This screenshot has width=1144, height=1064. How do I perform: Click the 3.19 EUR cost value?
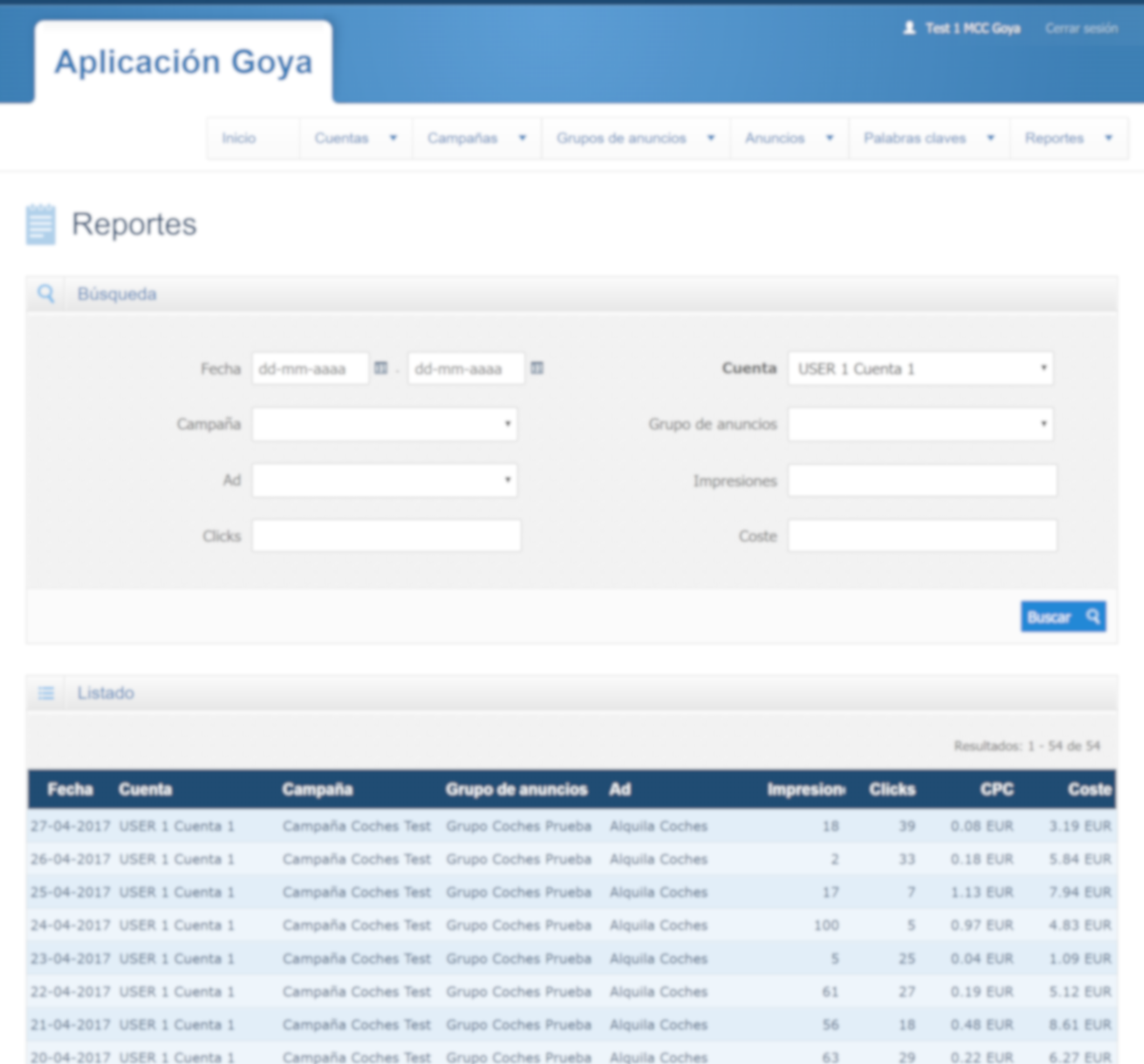tap(1080, 826)
